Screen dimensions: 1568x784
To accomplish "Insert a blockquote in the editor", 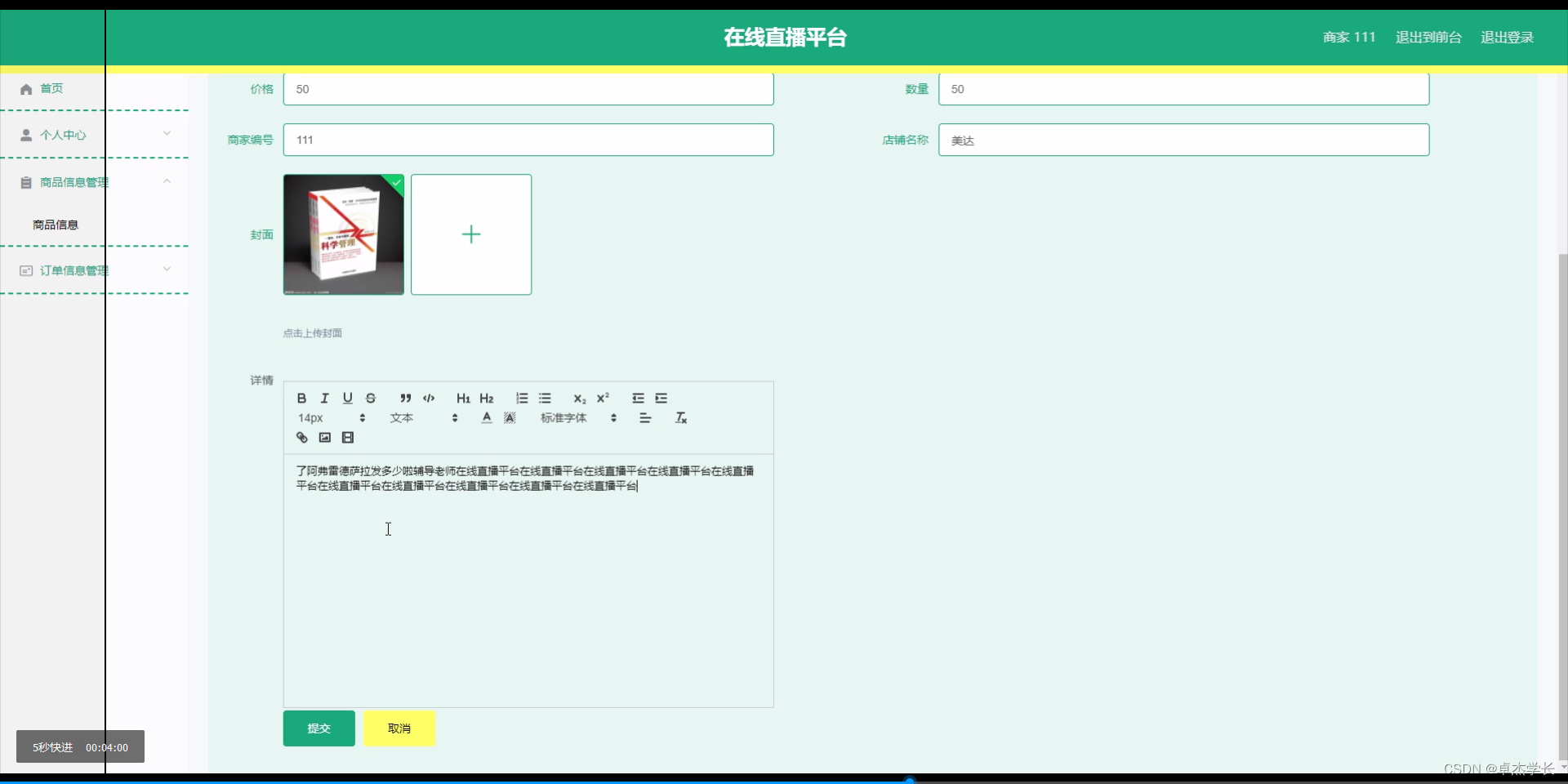I will (405, 399).
